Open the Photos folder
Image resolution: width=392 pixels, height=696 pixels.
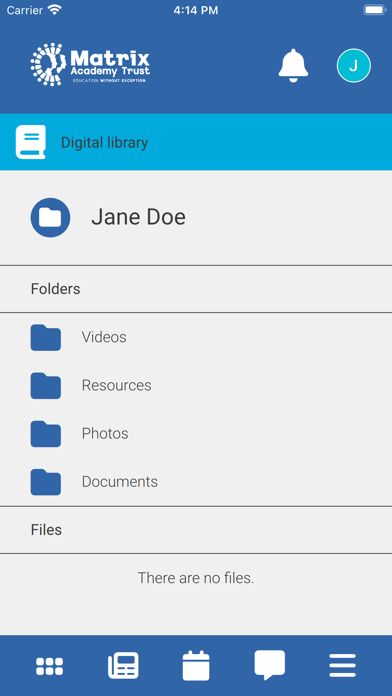tap(196, 434)
